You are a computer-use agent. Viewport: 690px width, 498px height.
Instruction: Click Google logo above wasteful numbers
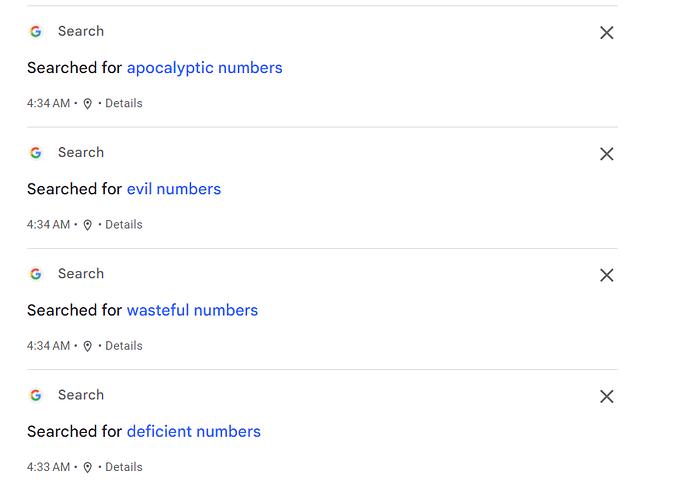point(36,274)
